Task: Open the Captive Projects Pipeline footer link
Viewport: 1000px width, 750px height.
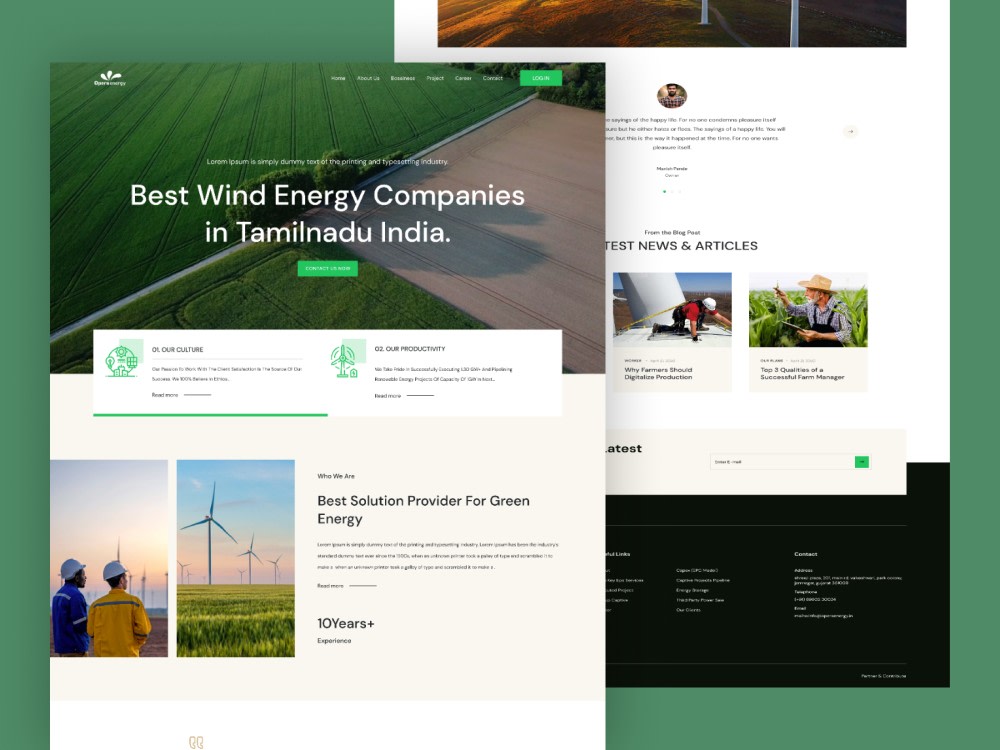Action: click(703, 580)
